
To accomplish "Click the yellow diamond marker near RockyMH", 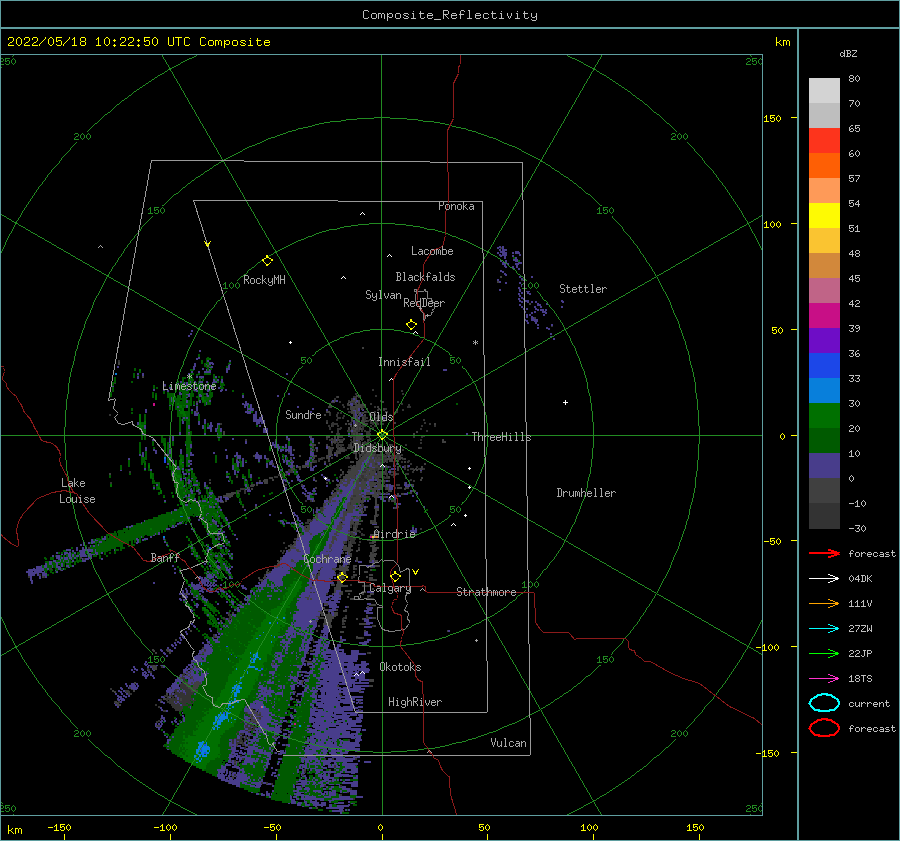I will [267, 261].
